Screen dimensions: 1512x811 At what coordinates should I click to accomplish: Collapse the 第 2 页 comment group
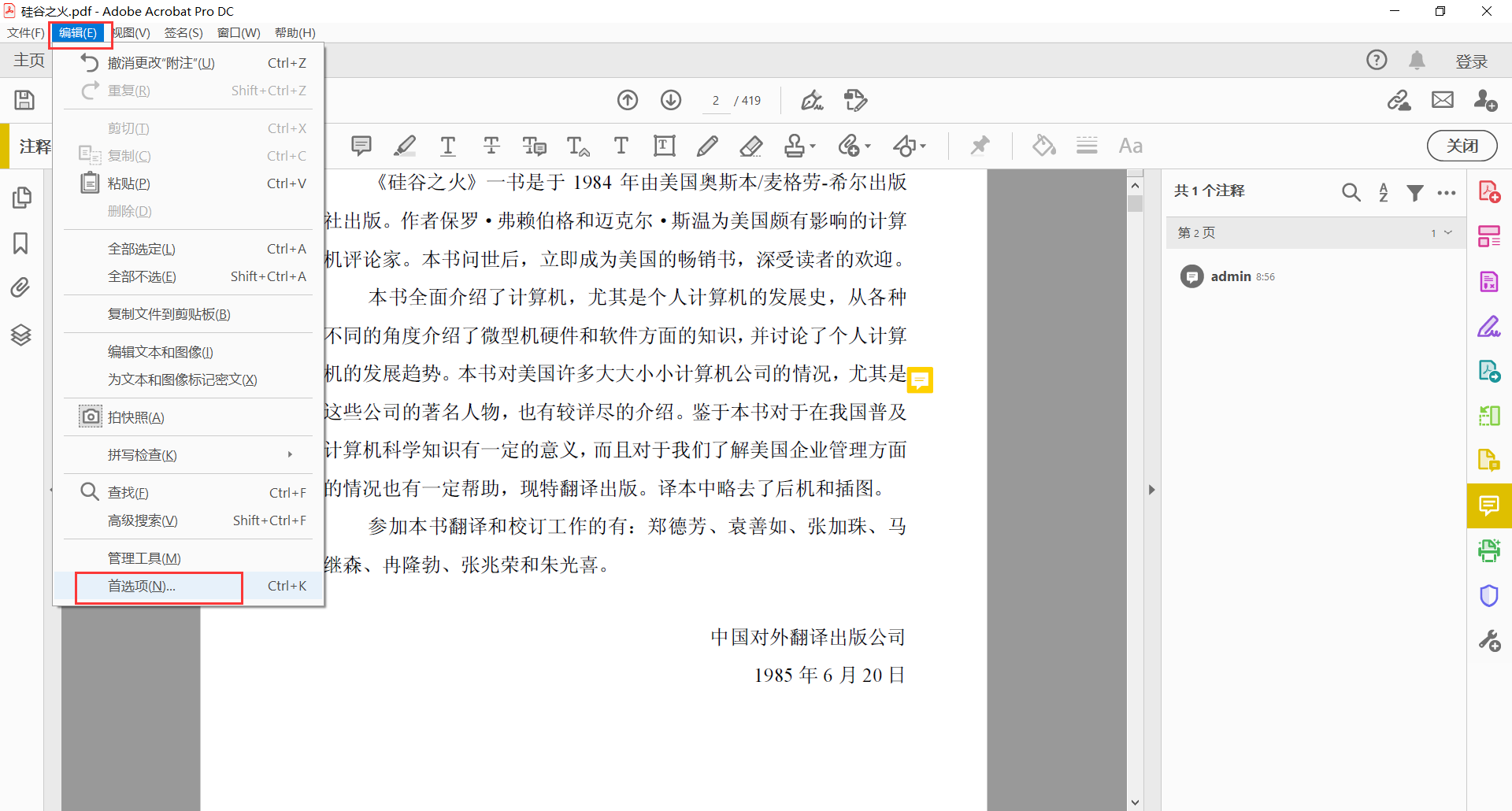(x=1448, y=233)
